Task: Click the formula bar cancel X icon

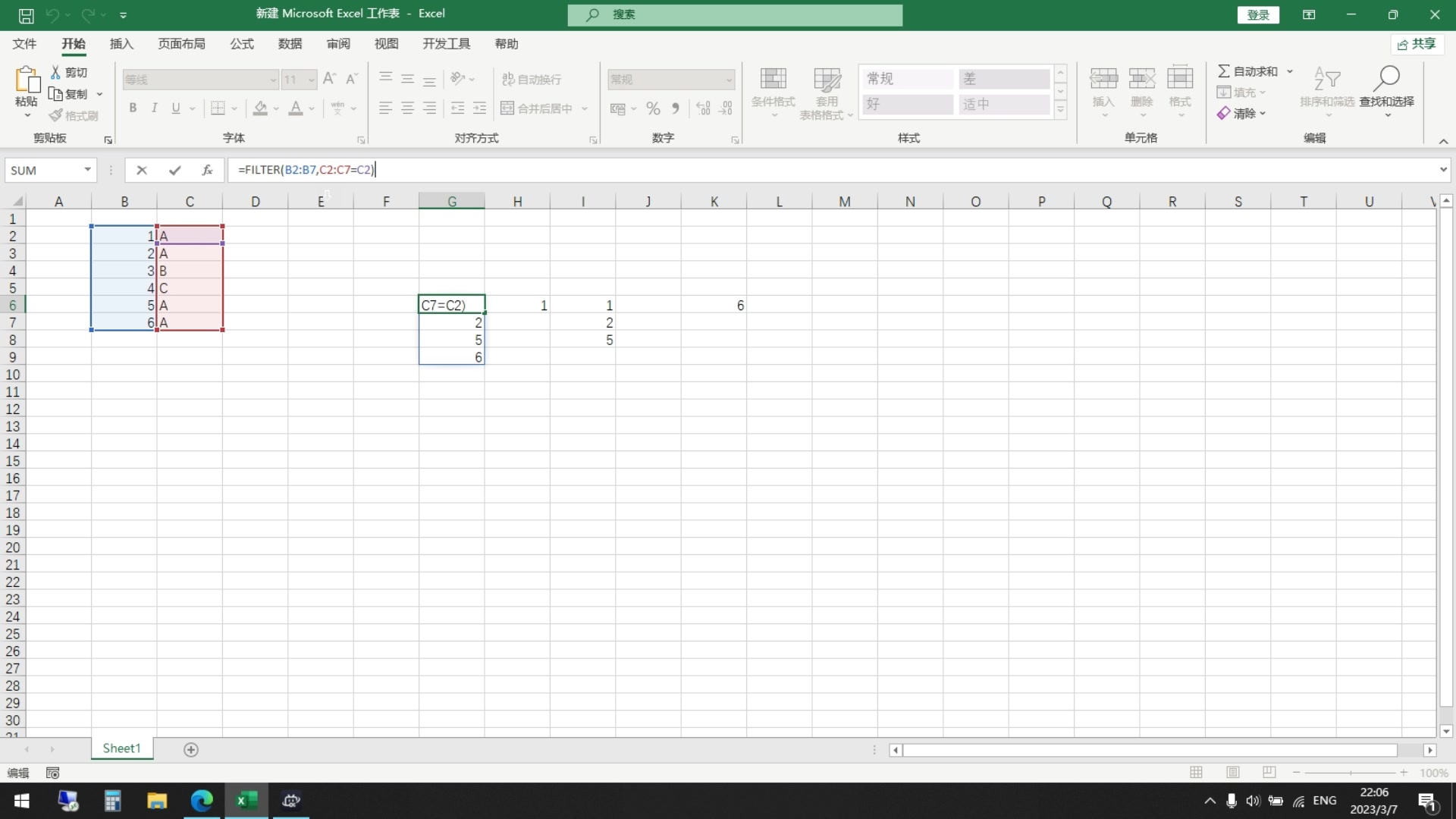Action: [x=142, y=170]
